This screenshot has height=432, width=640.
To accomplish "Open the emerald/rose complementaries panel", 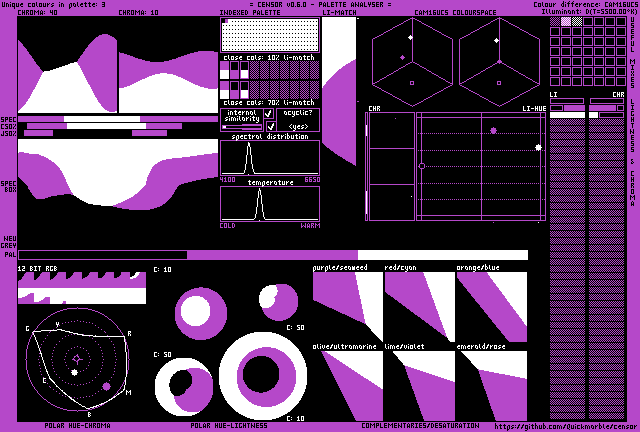I will pyautogui.click(x=492, y=385).
